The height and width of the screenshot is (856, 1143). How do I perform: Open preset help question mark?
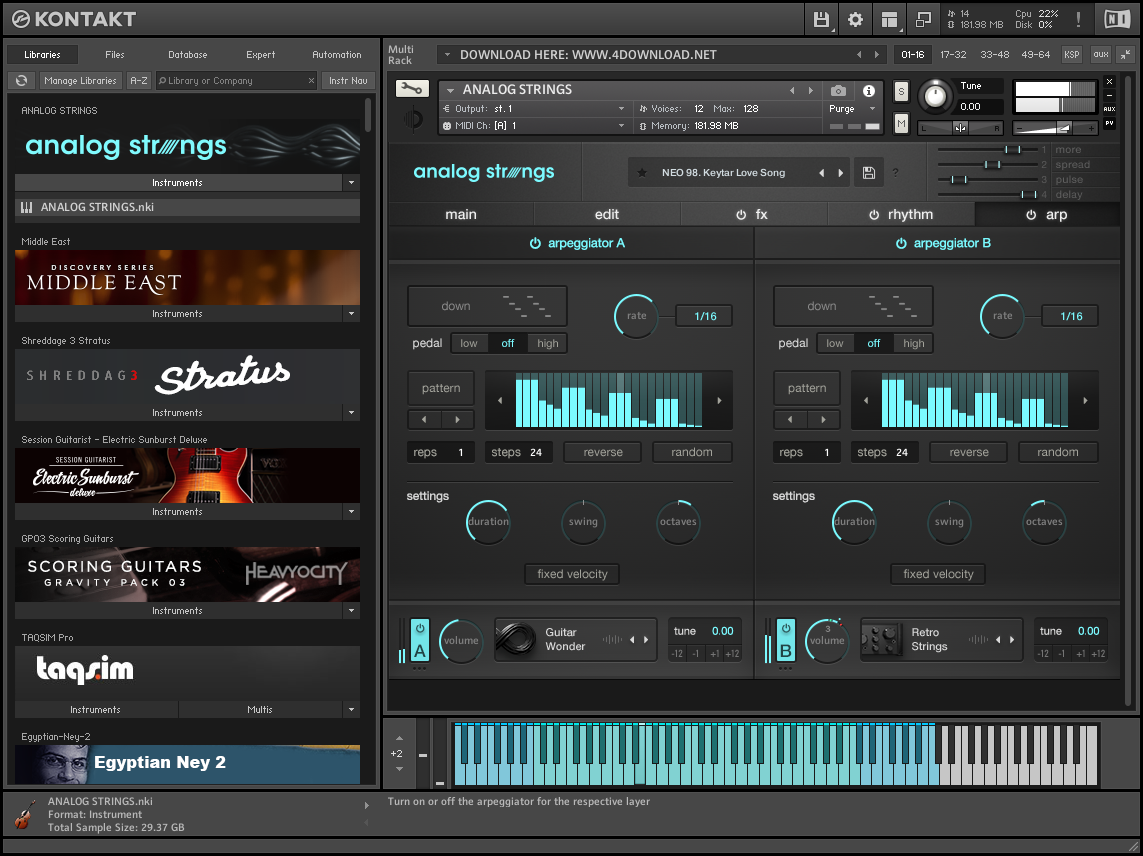895,173
